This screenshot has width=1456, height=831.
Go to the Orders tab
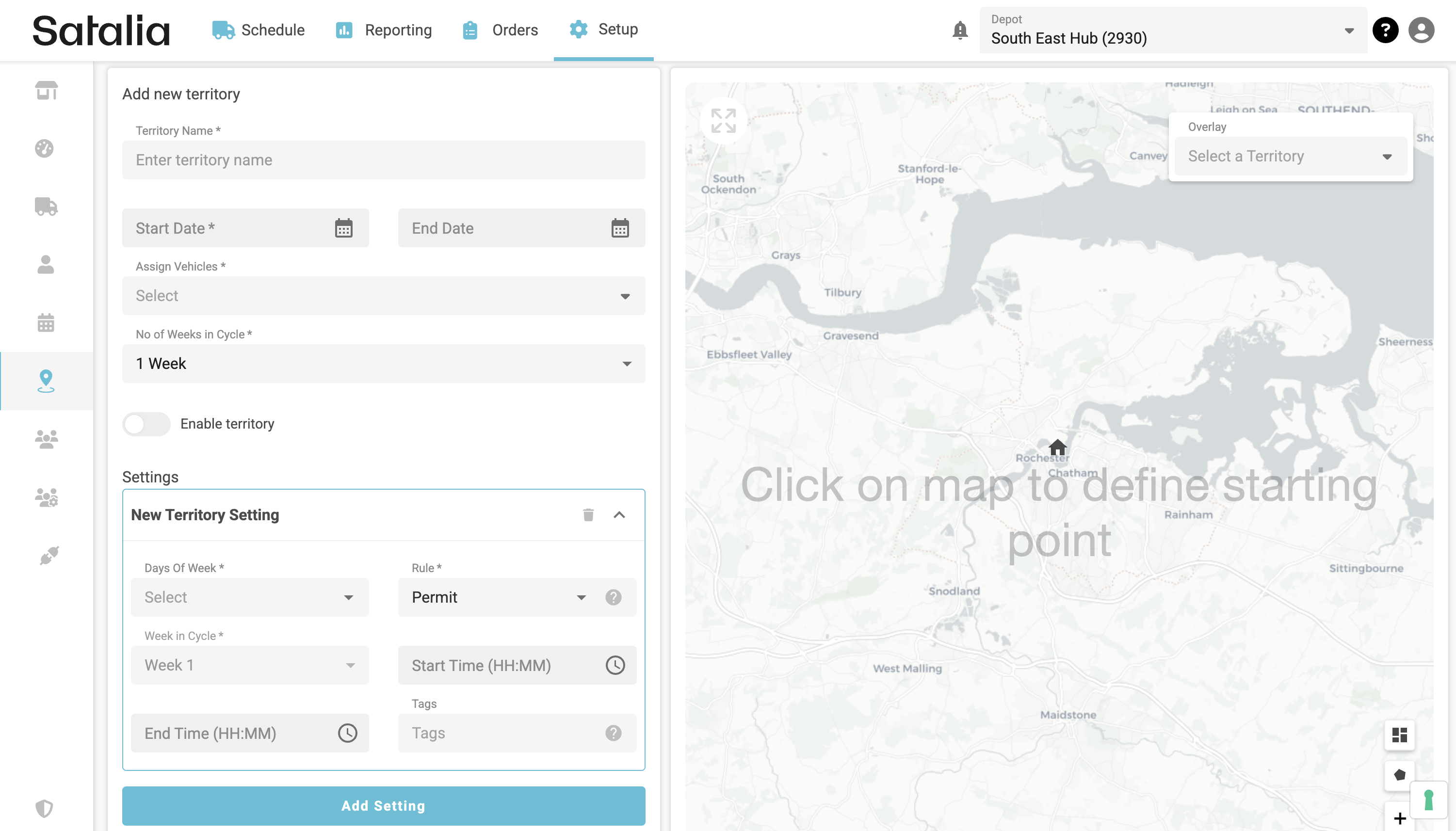pos(500,30)
